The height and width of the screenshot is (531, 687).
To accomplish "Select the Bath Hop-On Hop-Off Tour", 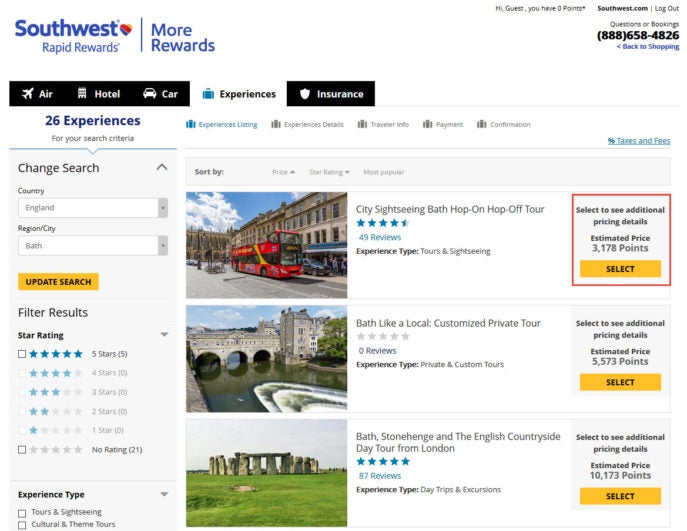I will (620, 269).
